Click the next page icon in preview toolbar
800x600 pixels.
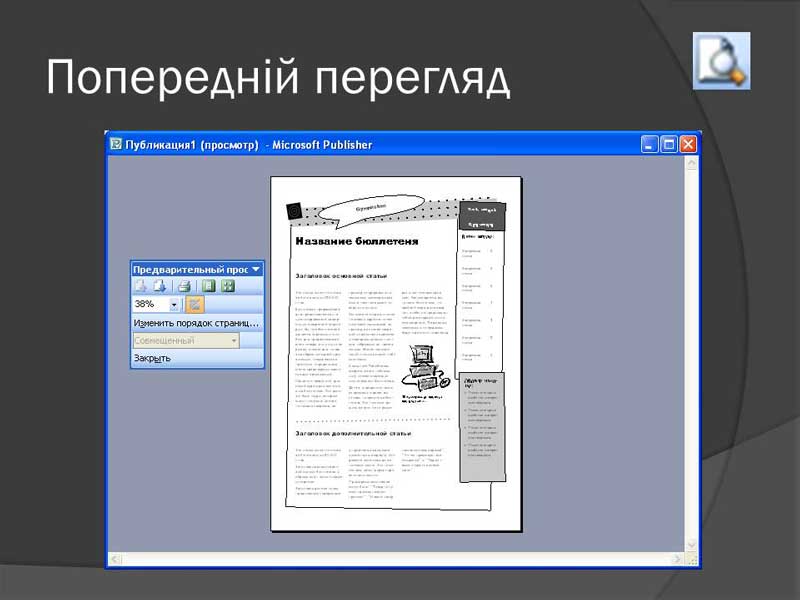click(159, 286)
